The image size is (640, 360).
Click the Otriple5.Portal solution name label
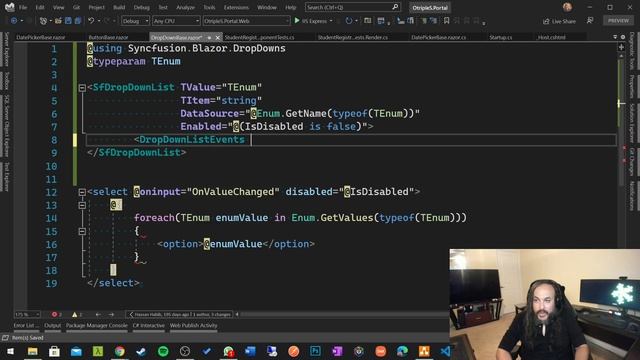coord(430,7)
